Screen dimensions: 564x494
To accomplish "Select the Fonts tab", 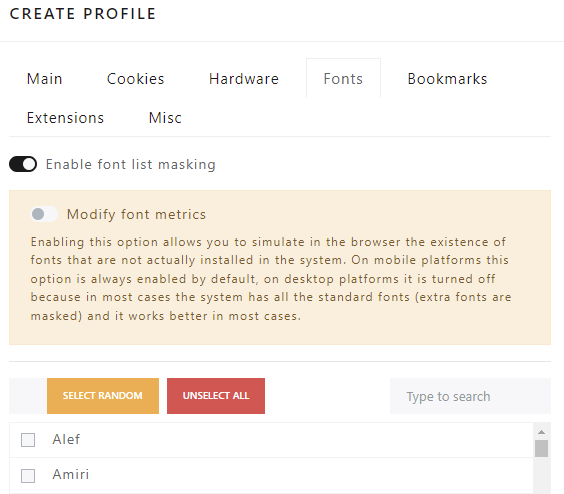I will click(x=343, y=79).
